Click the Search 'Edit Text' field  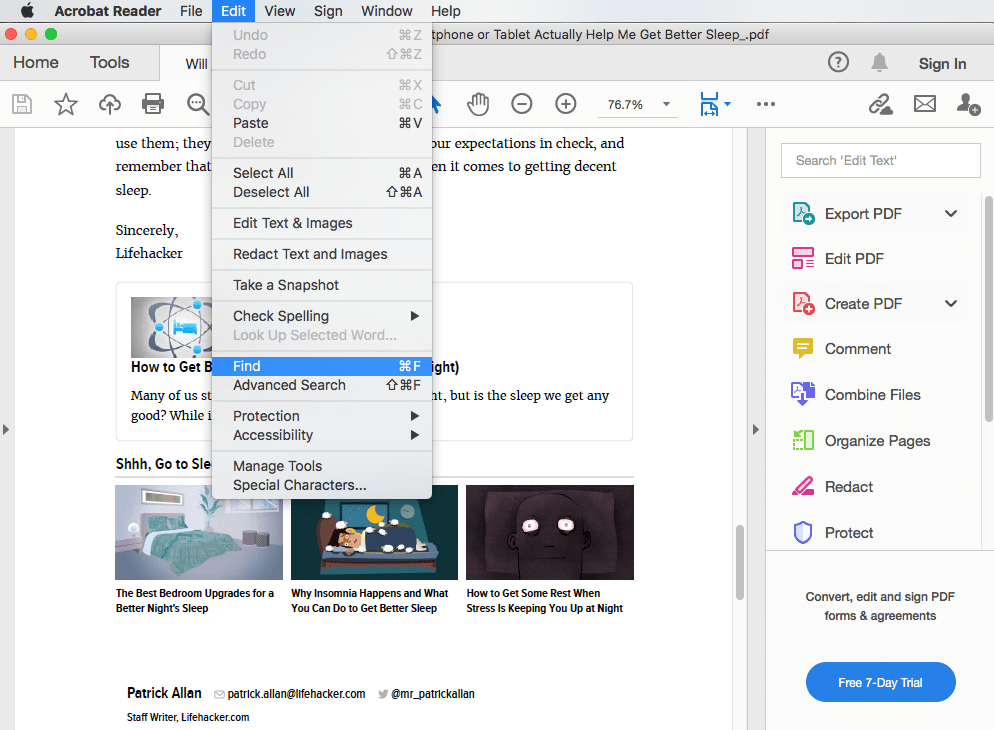(881, 160)
